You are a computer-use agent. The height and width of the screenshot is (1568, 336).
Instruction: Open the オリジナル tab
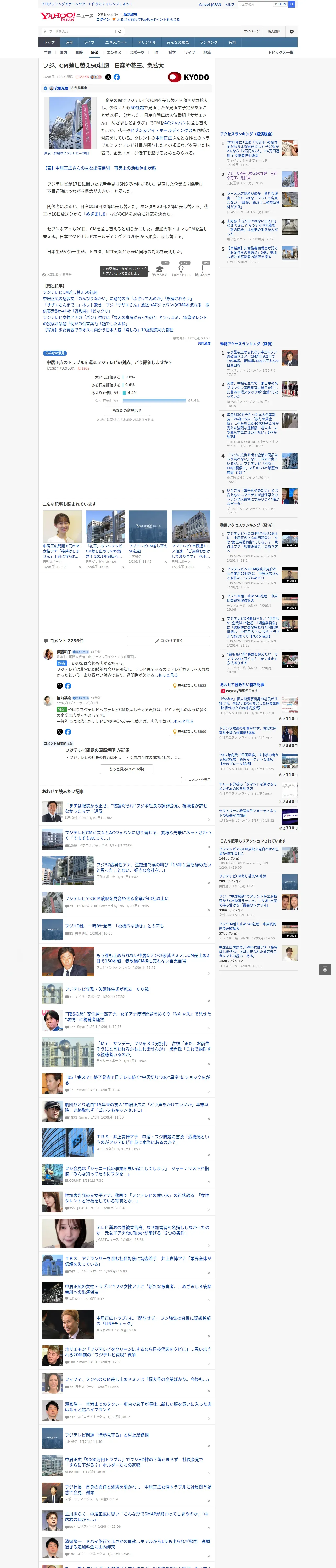point(147,43)
